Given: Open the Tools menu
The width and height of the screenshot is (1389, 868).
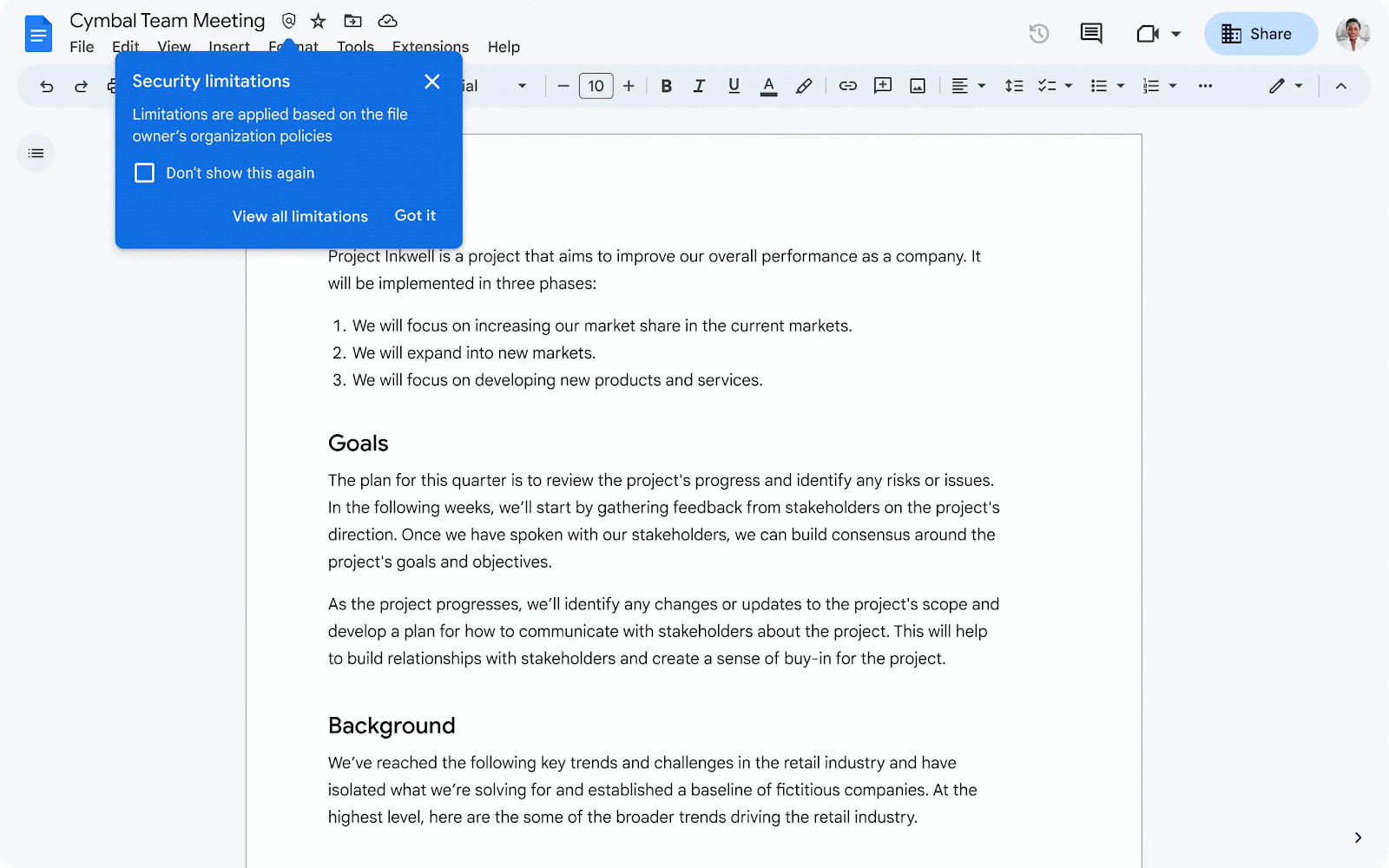Looking at the screenshot, I should pyautogui.click(x=355, y=47).
